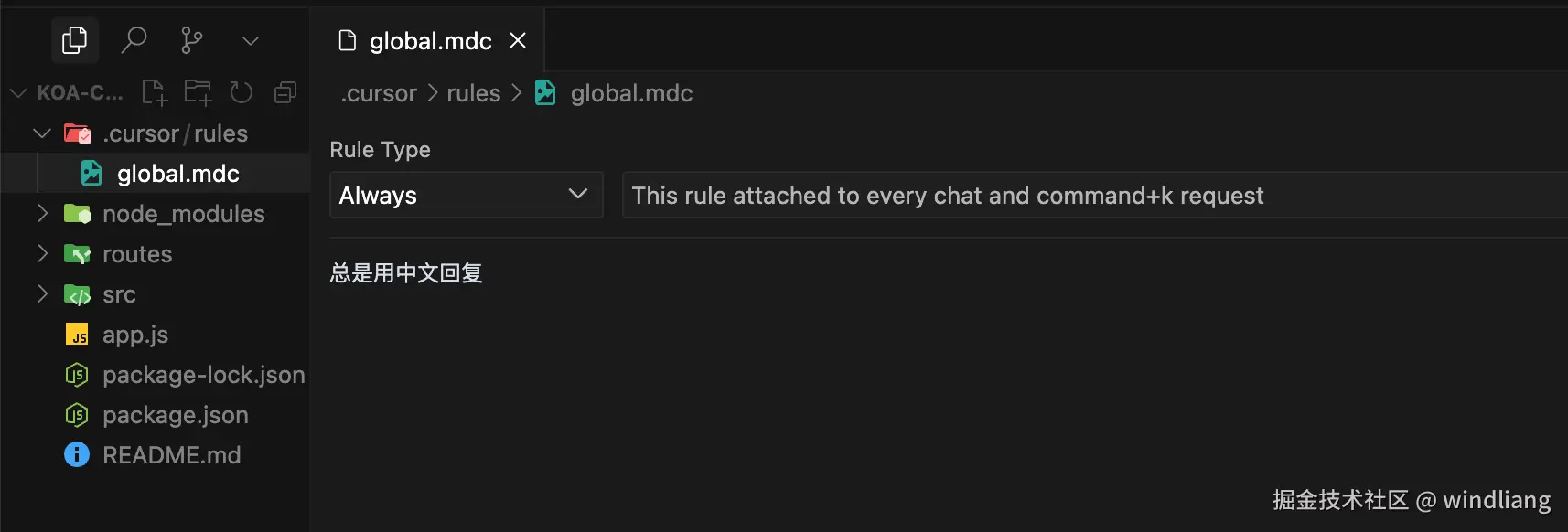Show more sidebar views chevron
The width and height of the screenshot is (1568, 532).
[250, 40]
